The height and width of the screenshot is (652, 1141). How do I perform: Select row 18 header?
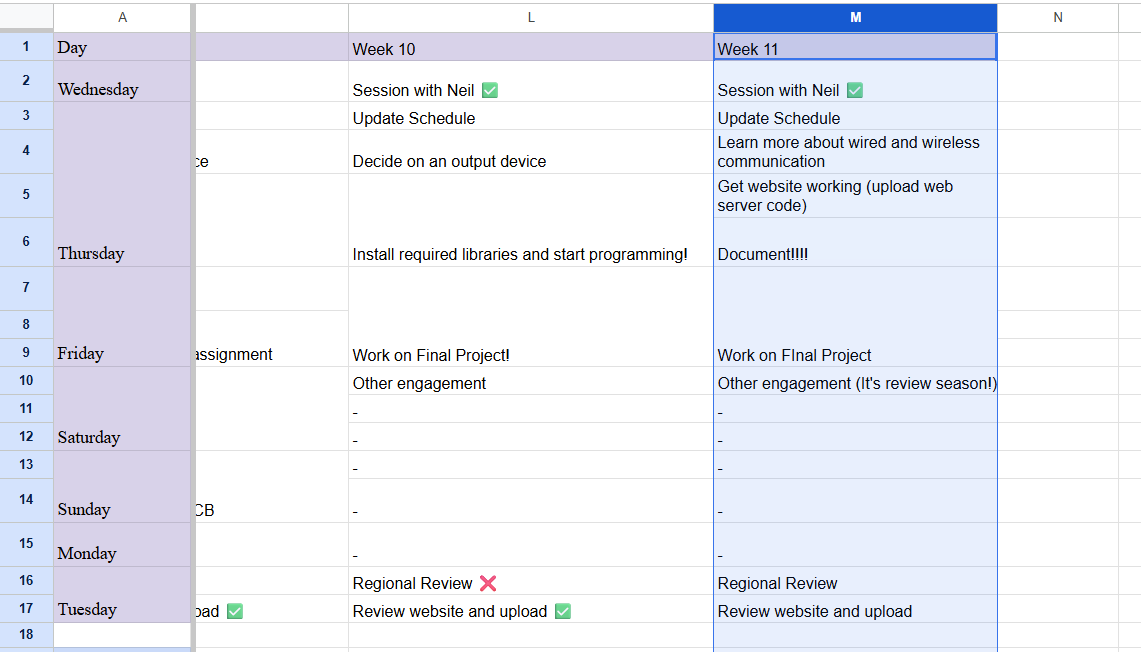(x=26, y=634)
